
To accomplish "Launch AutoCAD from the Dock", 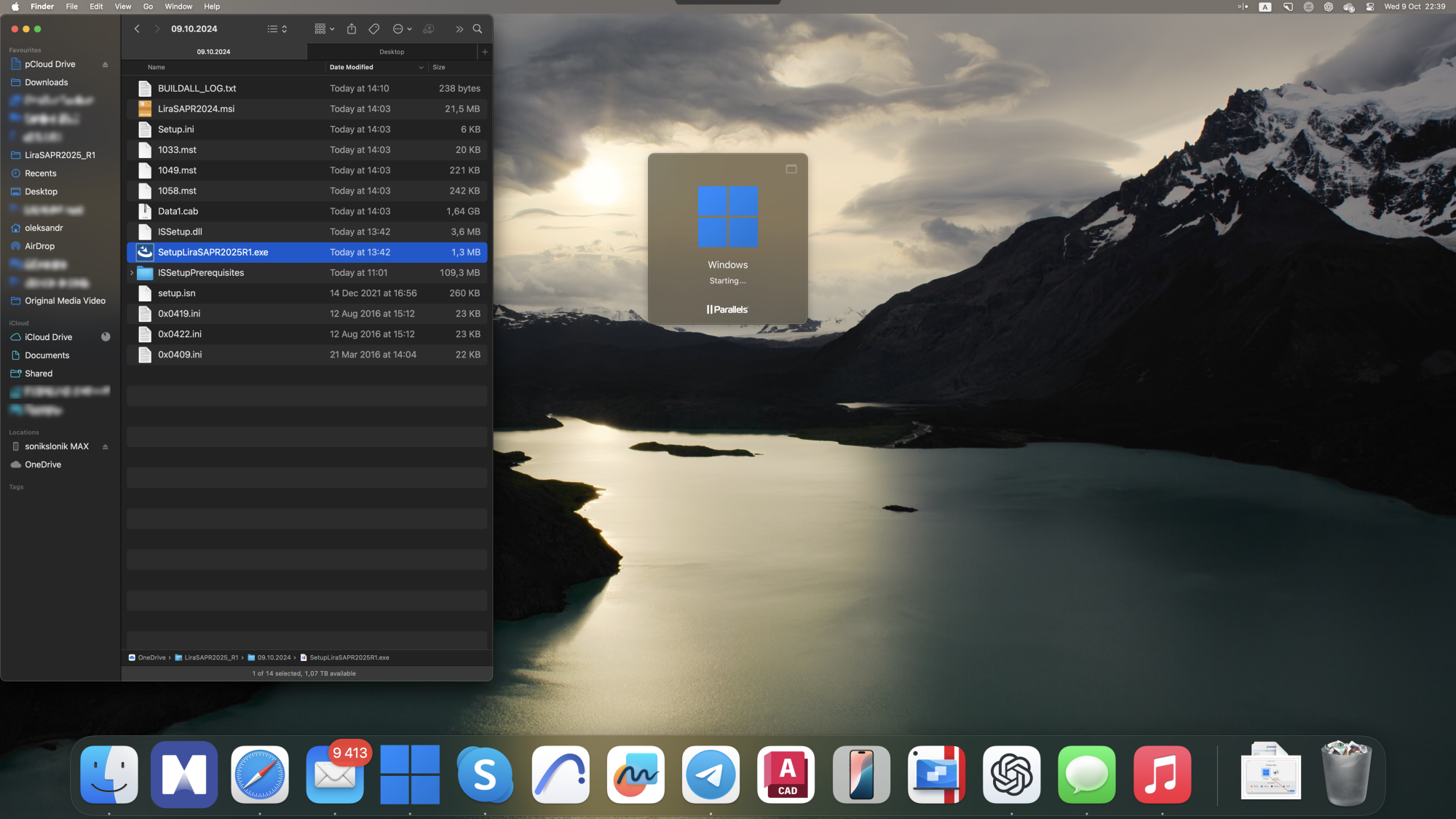I will click(786, 775).
